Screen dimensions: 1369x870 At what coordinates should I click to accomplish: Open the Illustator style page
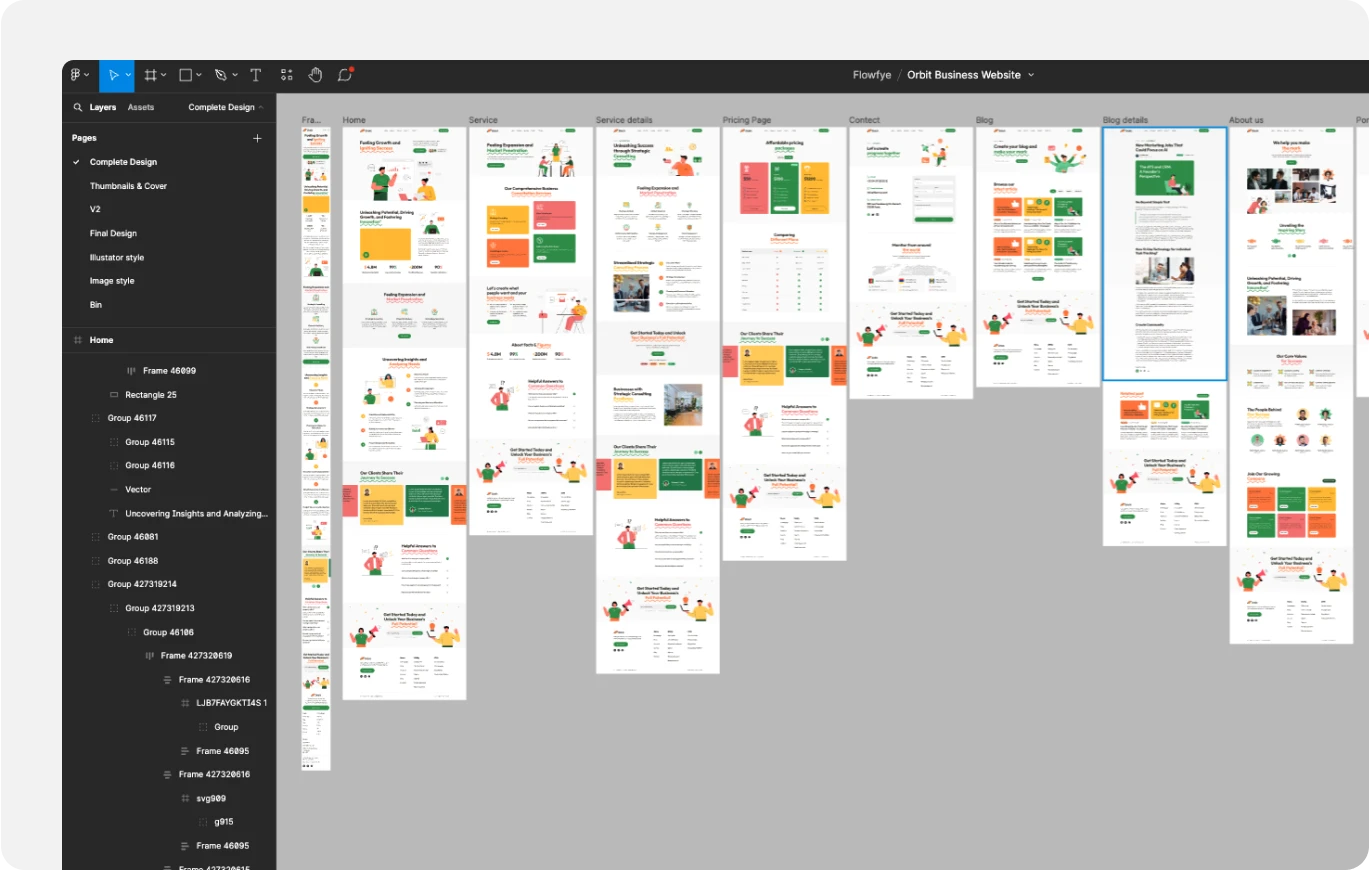click(x=117, y=257)
